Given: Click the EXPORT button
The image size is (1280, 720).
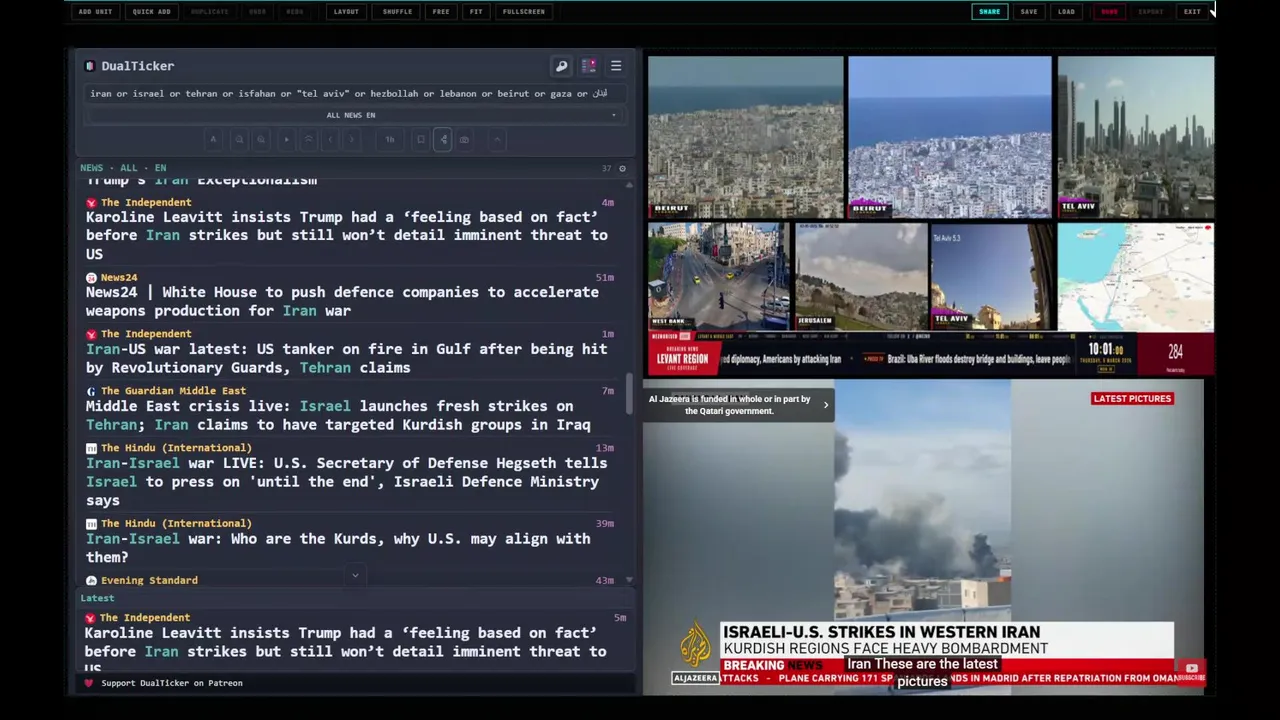Looking at the screenshot, I should click(1151, 12).
